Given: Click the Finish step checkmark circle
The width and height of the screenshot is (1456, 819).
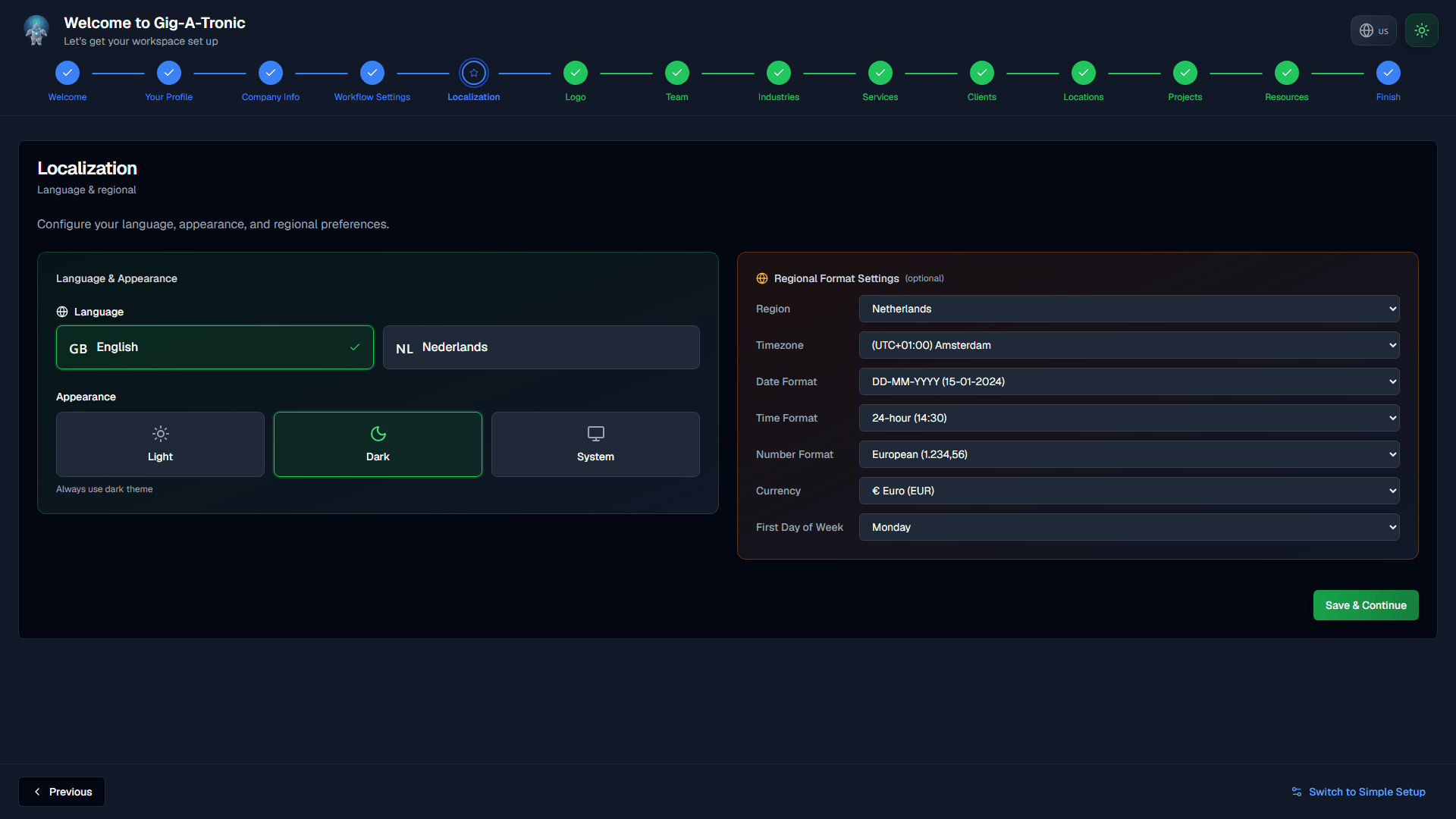Looking at the screenshot, I should [x=1389, y=73].
